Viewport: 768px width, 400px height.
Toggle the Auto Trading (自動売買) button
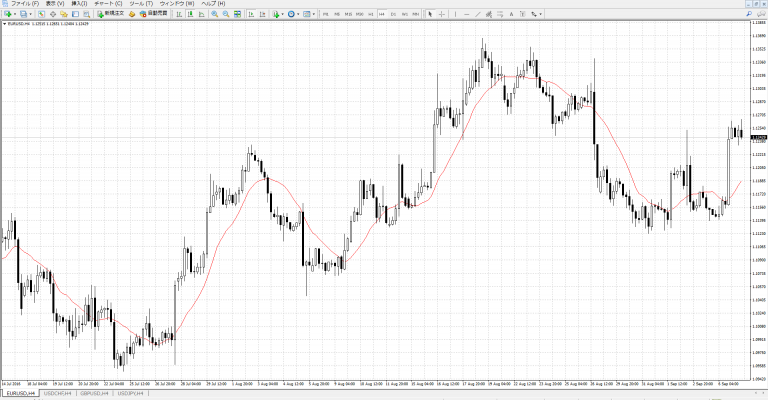point(150,14)
